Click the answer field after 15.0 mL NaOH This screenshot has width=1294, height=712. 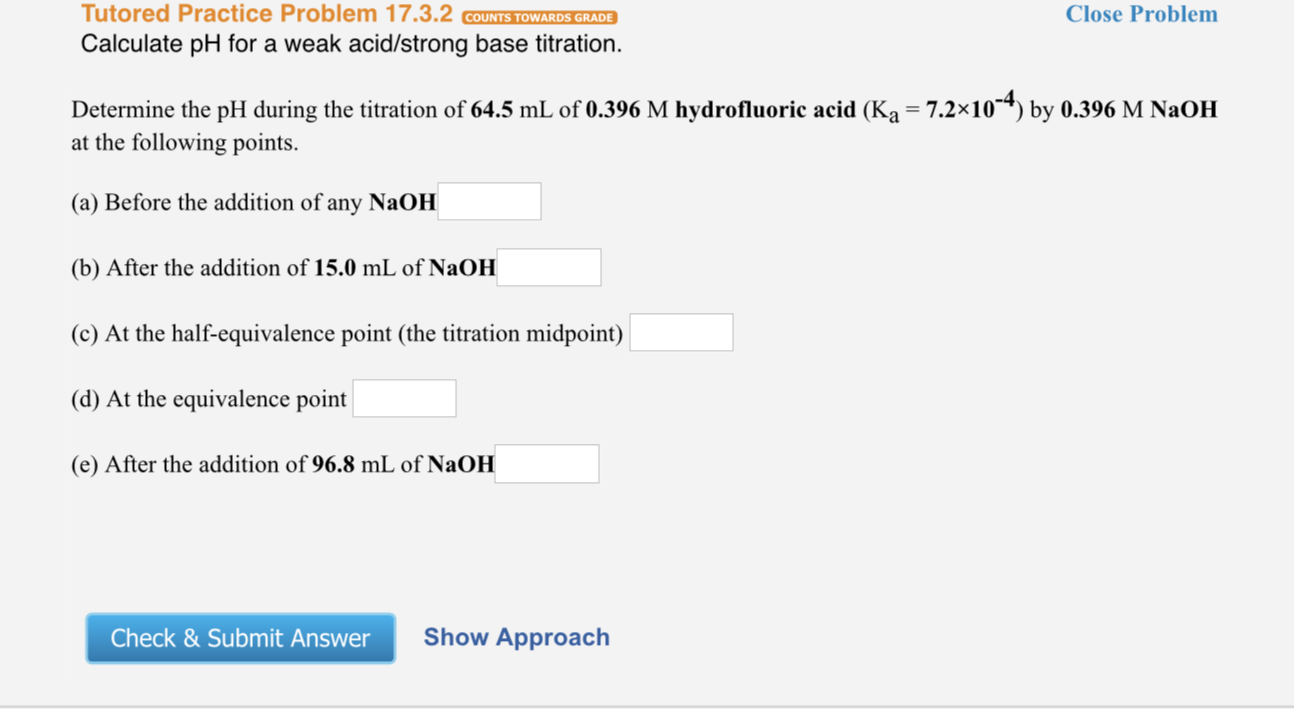click(549, 267)
